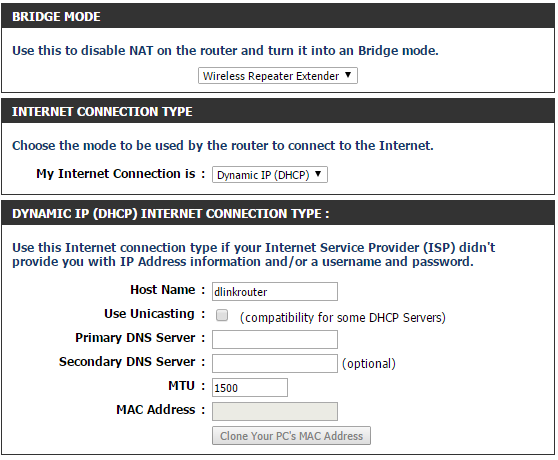This screenshot has width=558, height=460.
Task: Click the (optional) text beside Secondary DNS
Action: [369, 364]
